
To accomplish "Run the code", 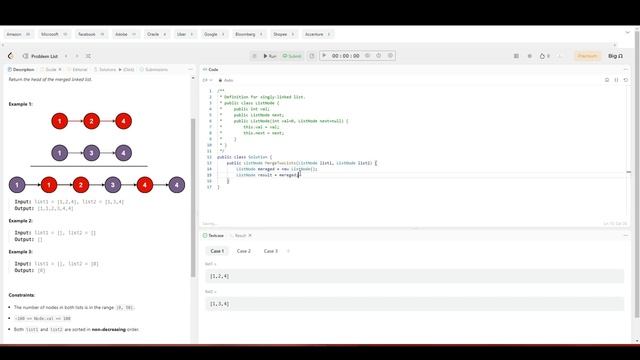I will pos(270,56).
